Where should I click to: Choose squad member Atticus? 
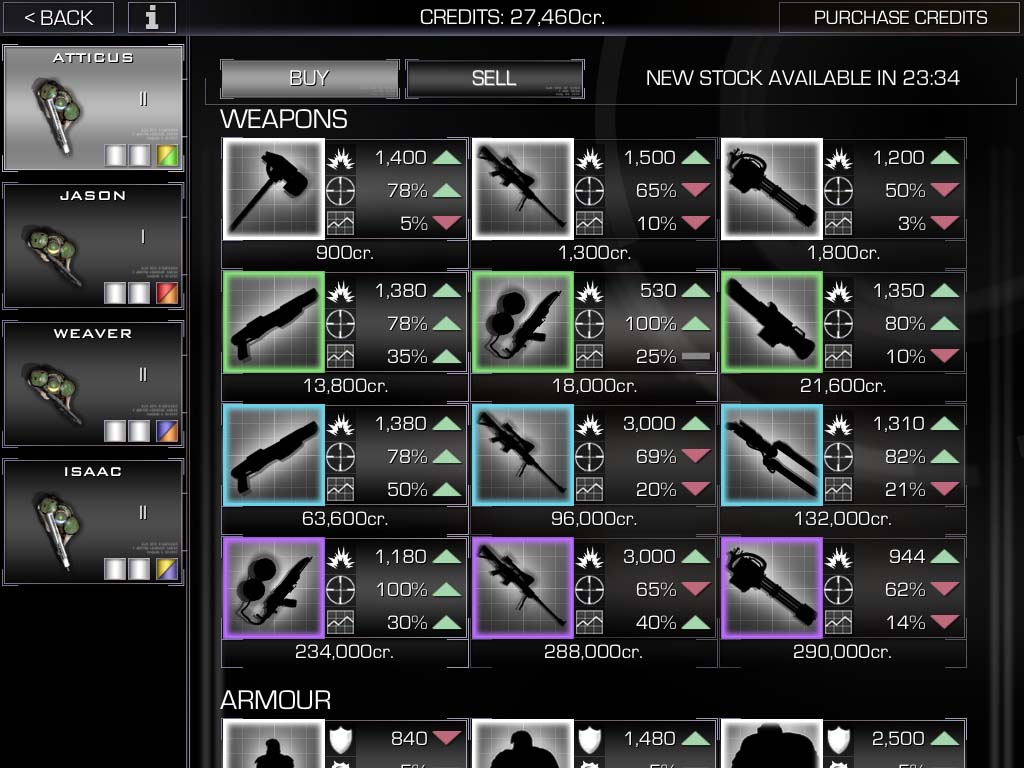pos(93,108)
